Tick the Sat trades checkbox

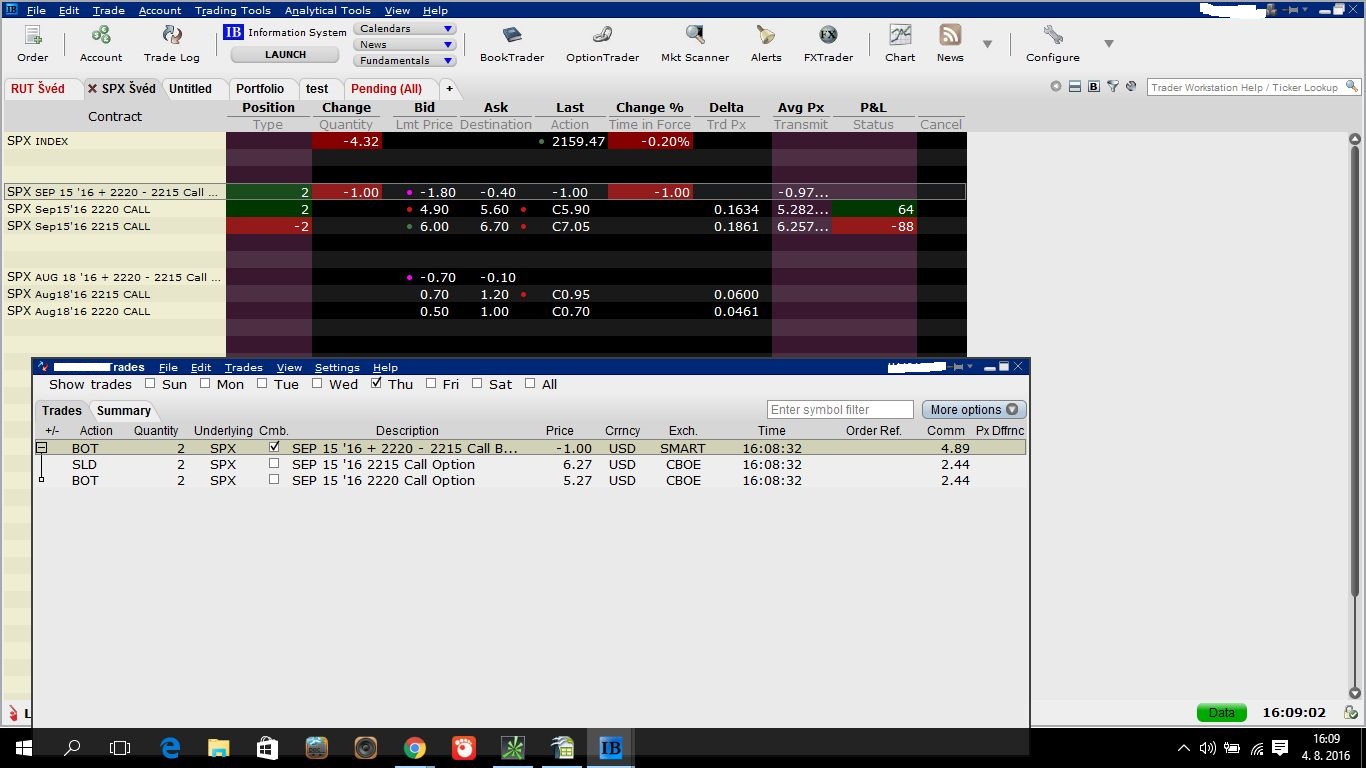point(477,383)
